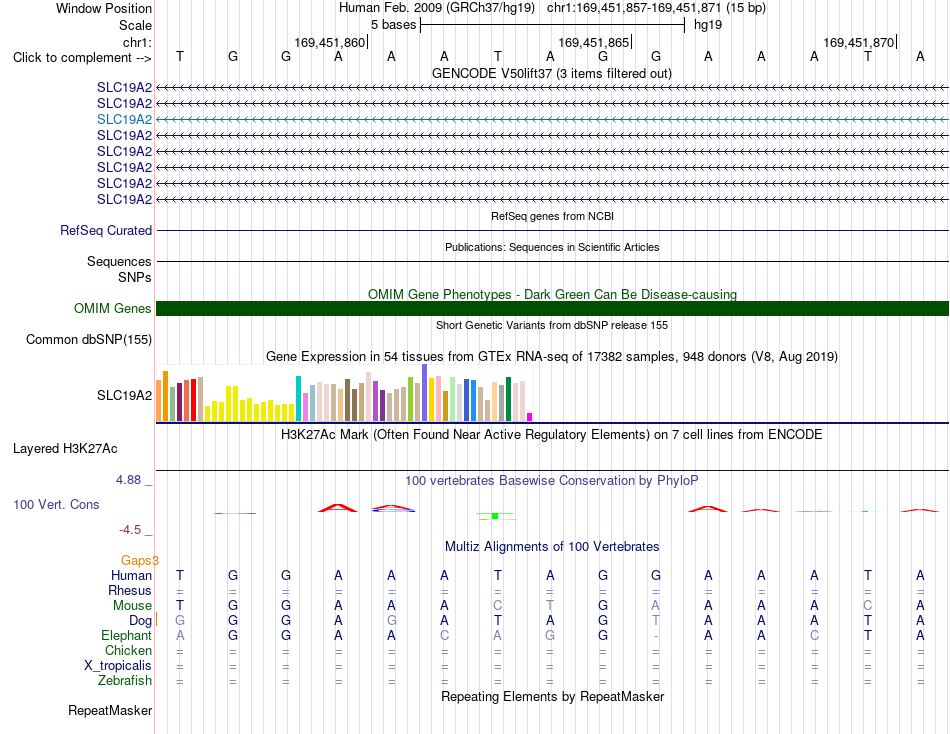Click the dark green OMIM gene bar
Screen dimensions: 950x734
[552, 309]
